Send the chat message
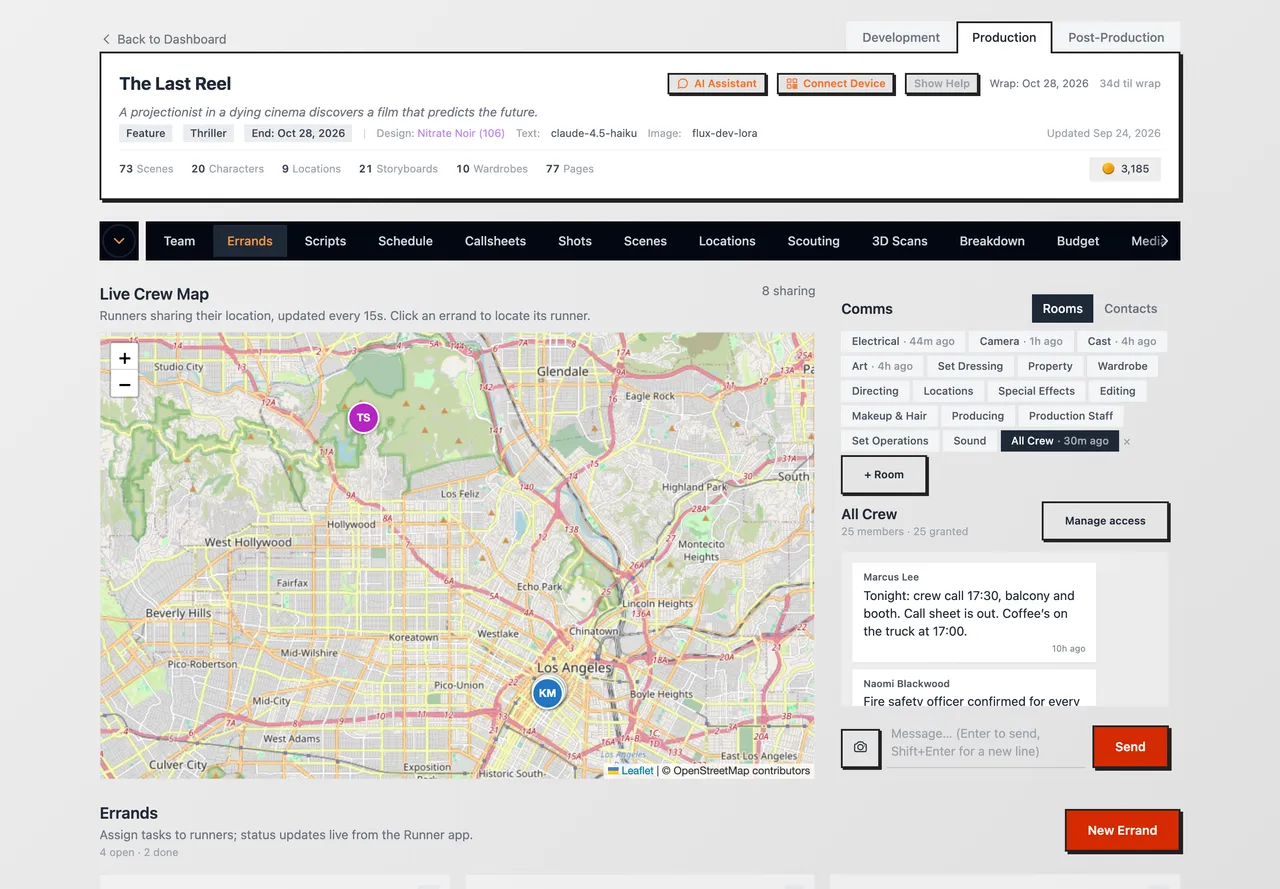 tap(1130, 747)
